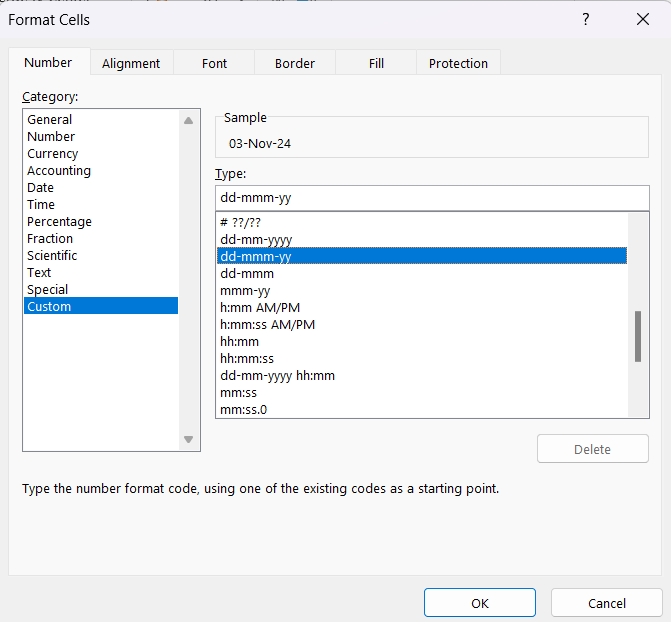The height and width of the screenshot is (622, 671).
Task: Choose the Accounting category
Action: (x=101, y=170)
